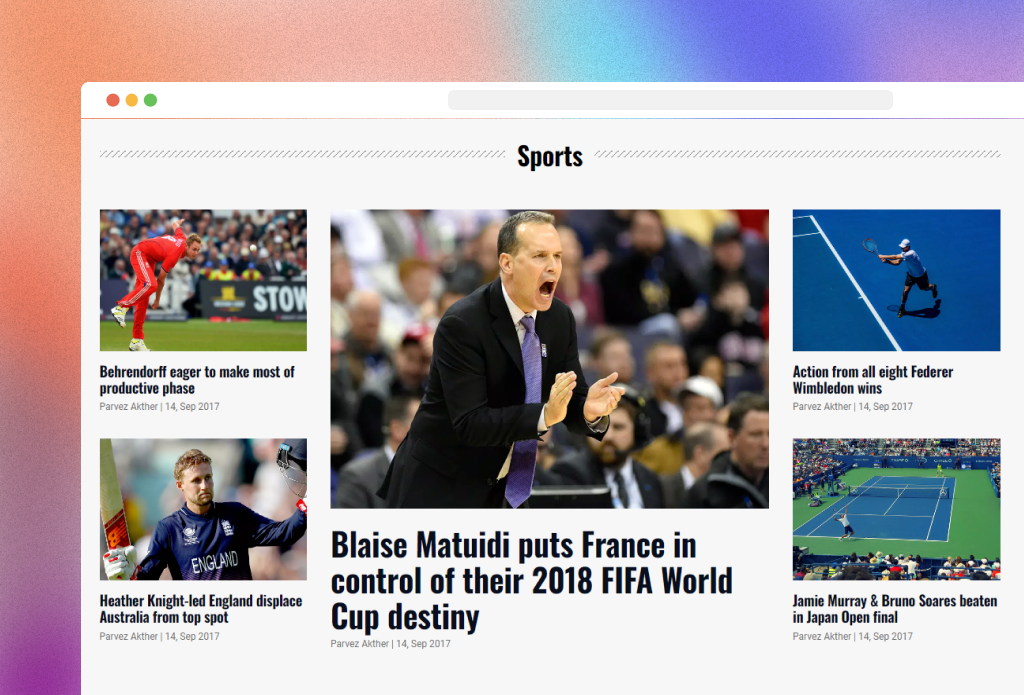Open Blaise Matuidi puts France headline

click(532, 581)
